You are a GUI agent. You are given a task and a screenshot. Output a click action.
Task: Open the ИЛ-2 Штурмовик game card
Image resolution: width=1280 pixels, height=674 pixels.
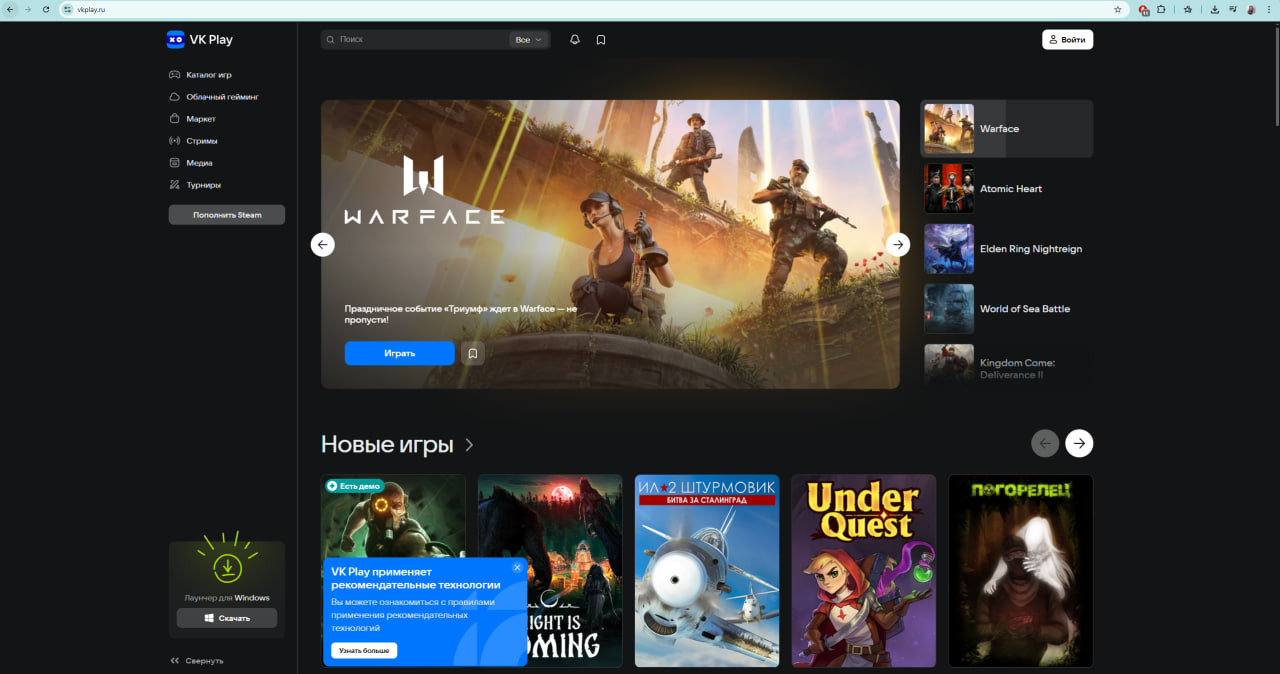coord(707,571)
